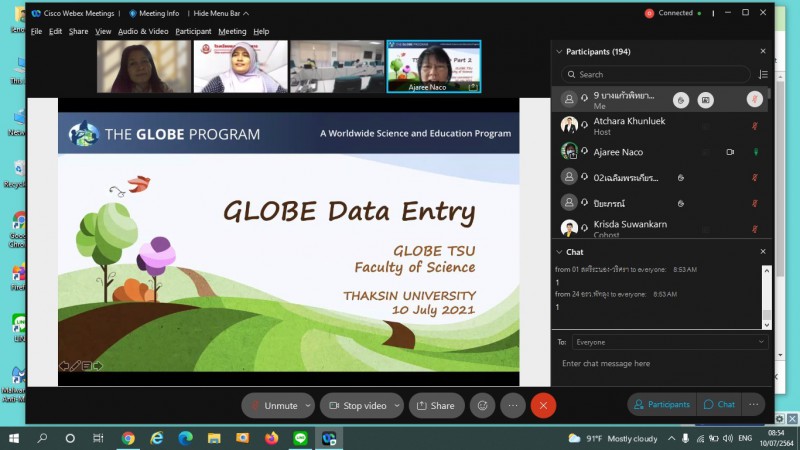This screenshot has height=450, width=800.
Task: Click the chat message input field
Action: click(x=661, y=364)
